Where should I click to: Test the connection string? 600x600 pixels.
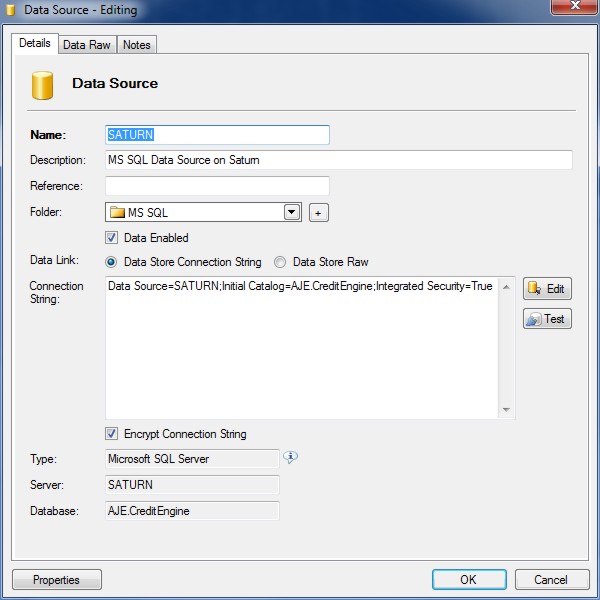(547, 319)
